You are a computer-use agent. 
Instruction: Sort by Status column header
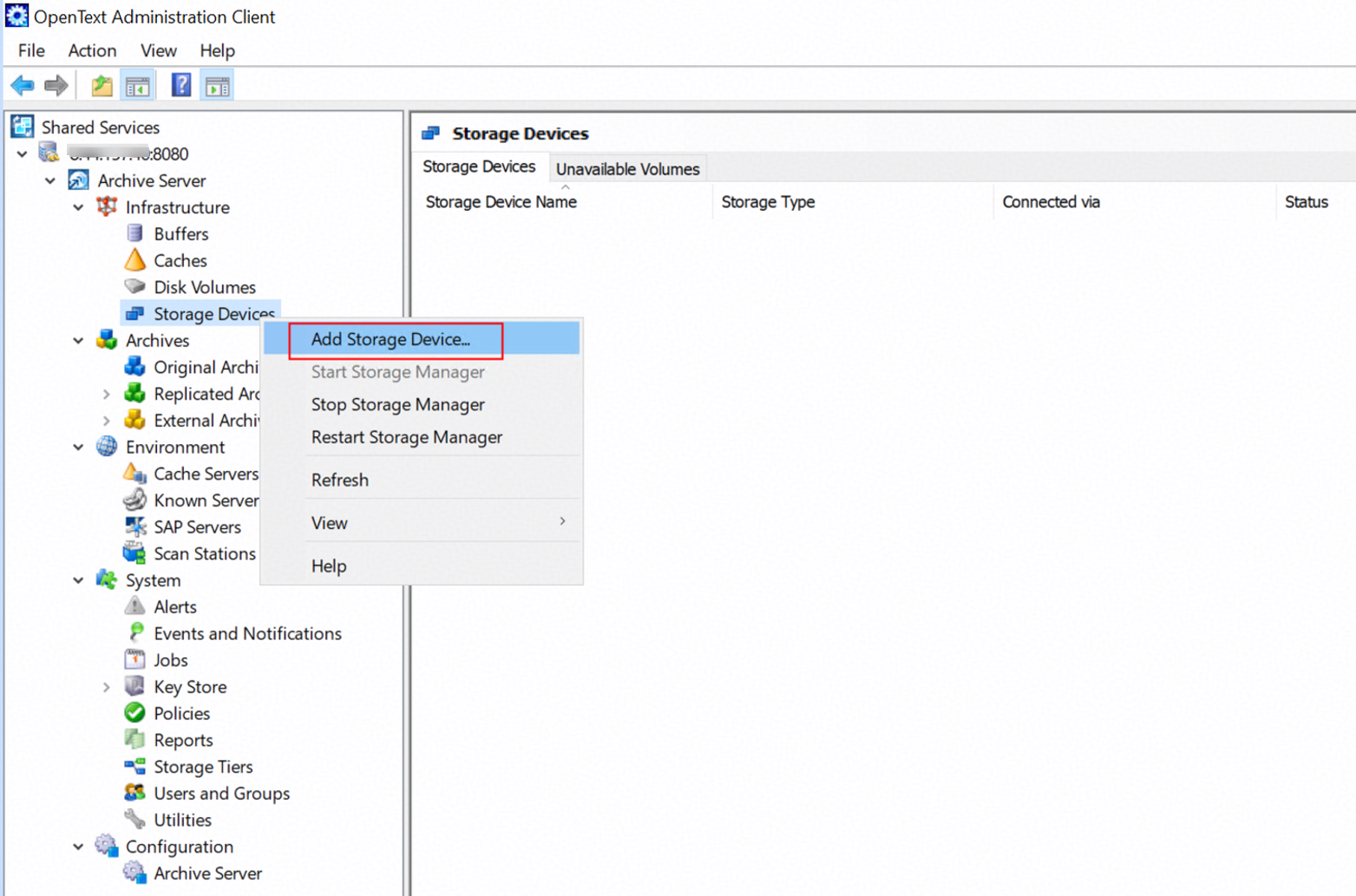tap(1315, 201)
